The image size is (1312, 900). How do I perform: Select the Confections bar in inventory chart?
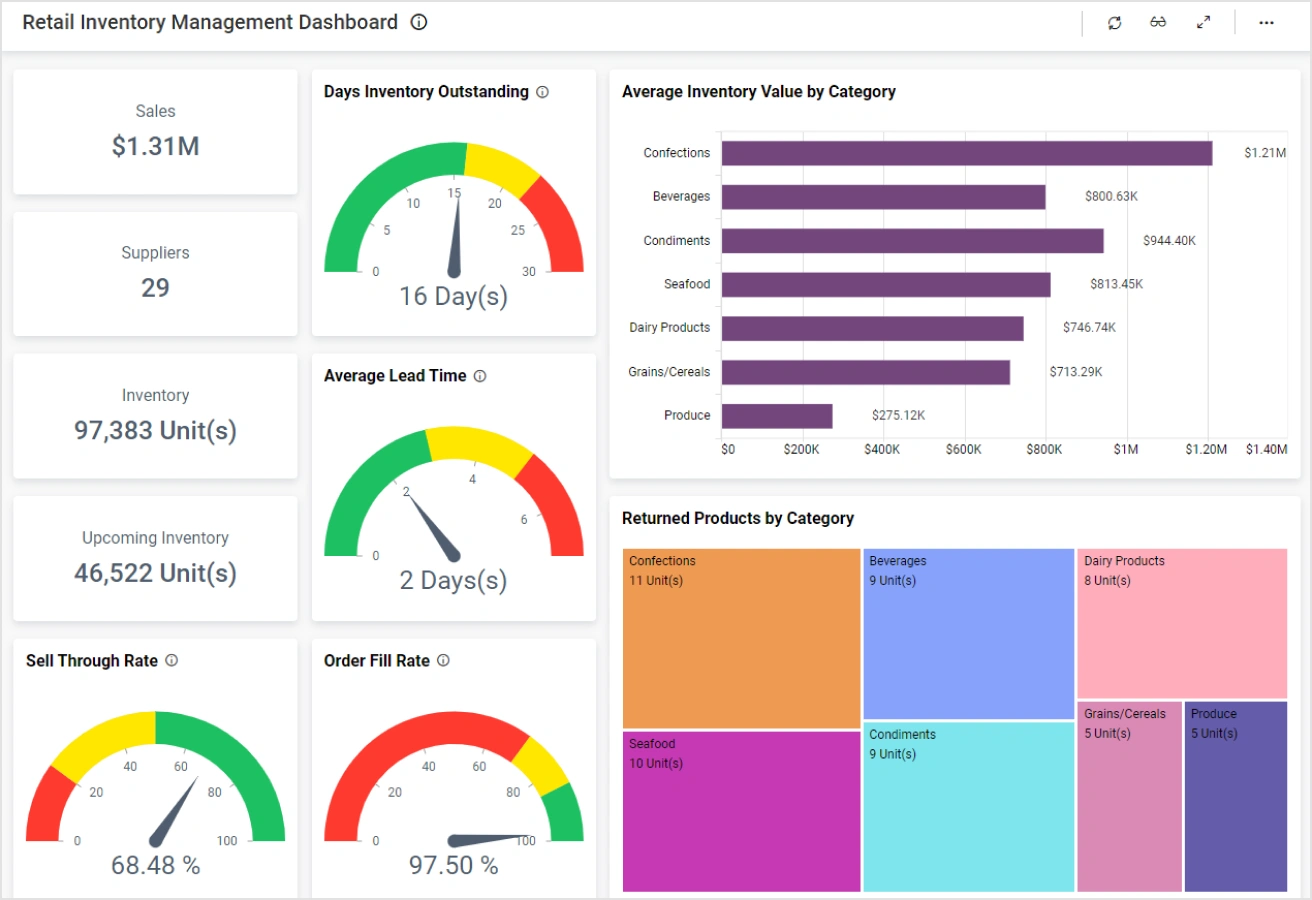(x=966, y=153)
